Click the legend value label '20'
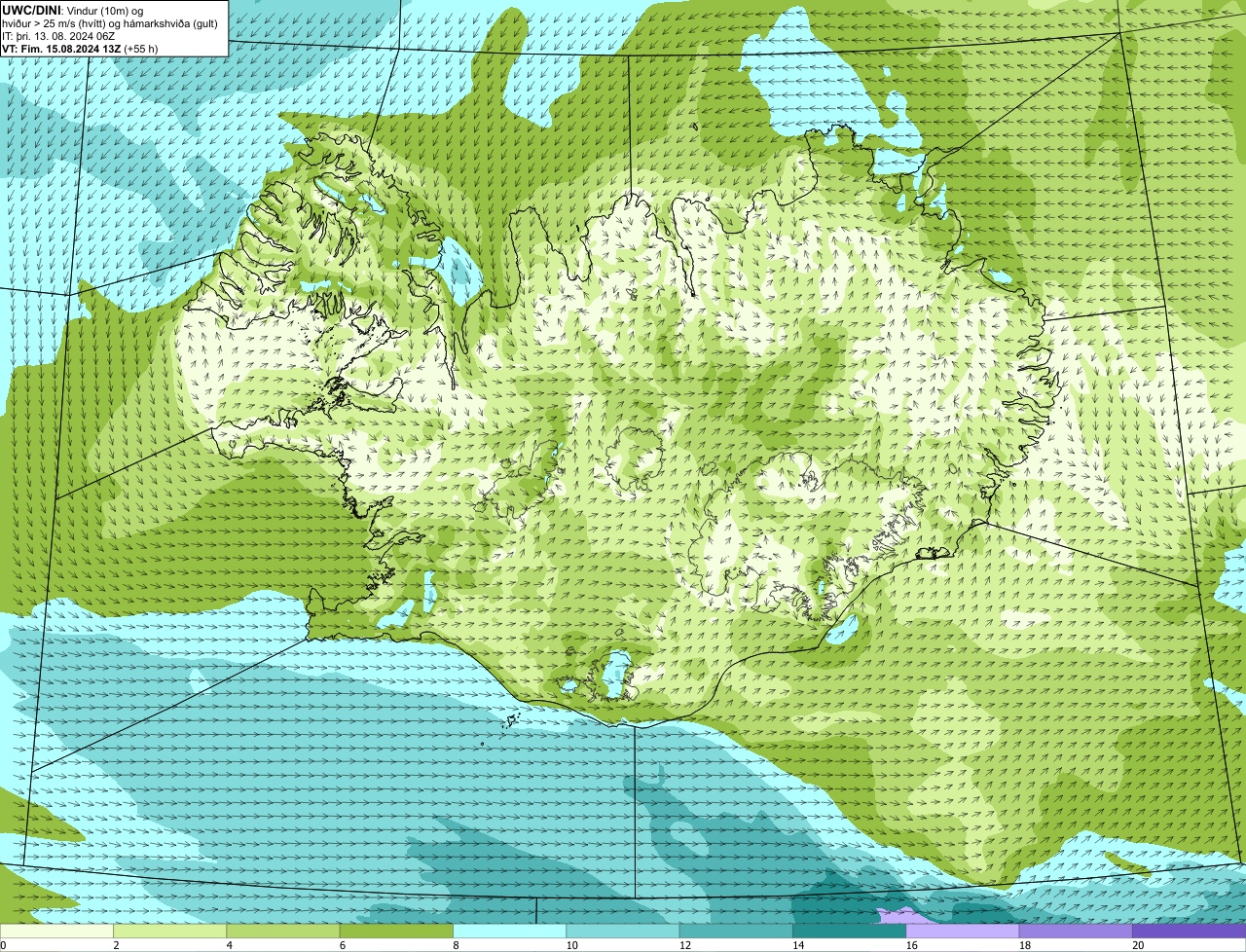 pyautogui.click(x=1138, y=945)
